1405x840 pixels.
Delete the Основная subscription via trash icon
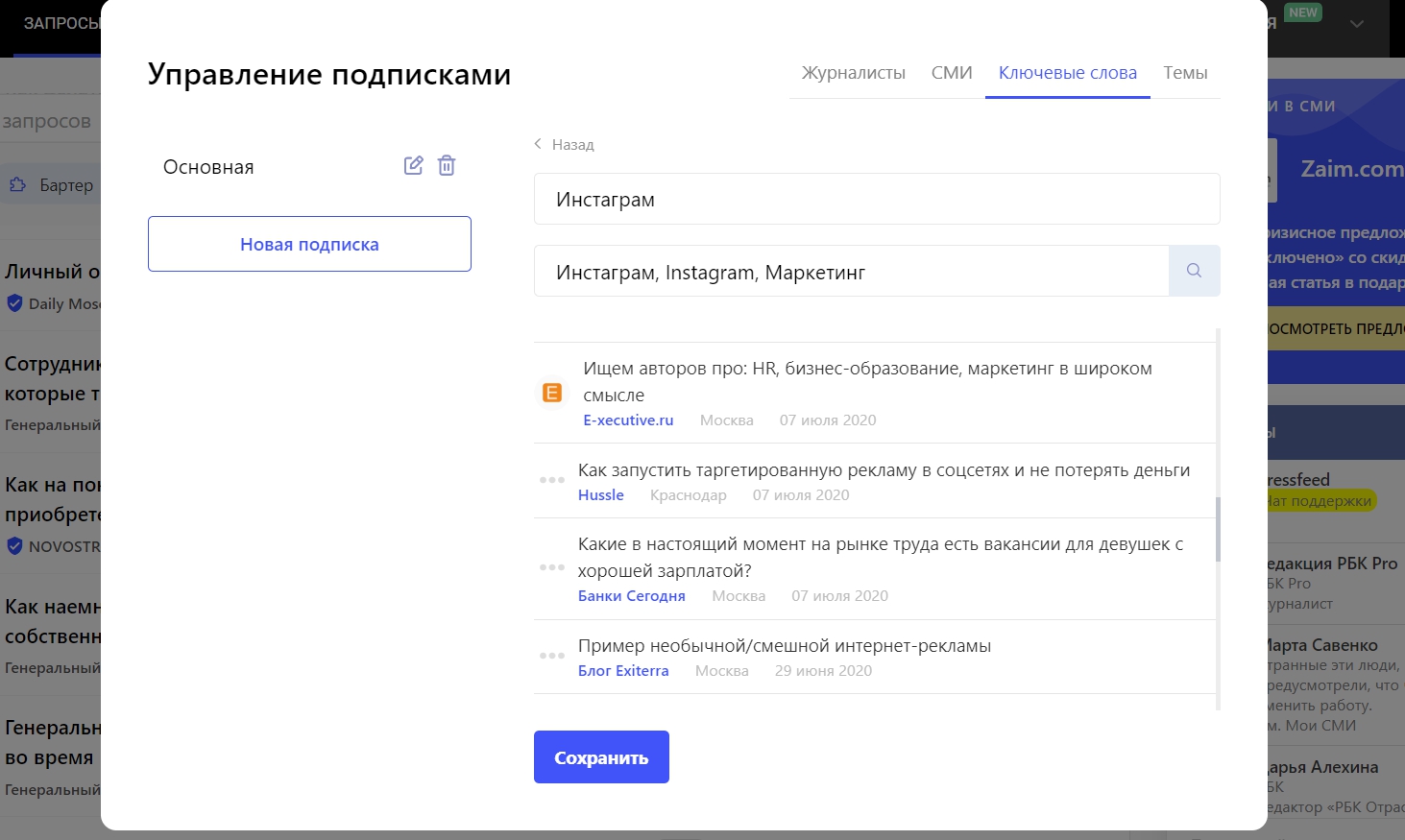tap(447, 165)
